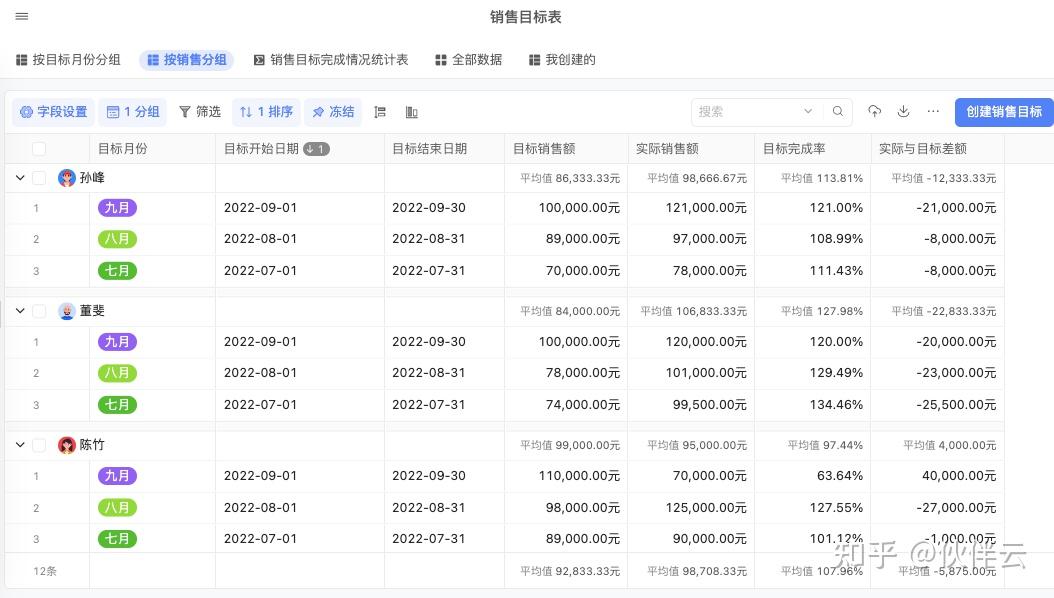Viewport: 1054px width, 598px height.
Task: Click 平均值 86,333.33元 group summary
Action: coord(570,178)
